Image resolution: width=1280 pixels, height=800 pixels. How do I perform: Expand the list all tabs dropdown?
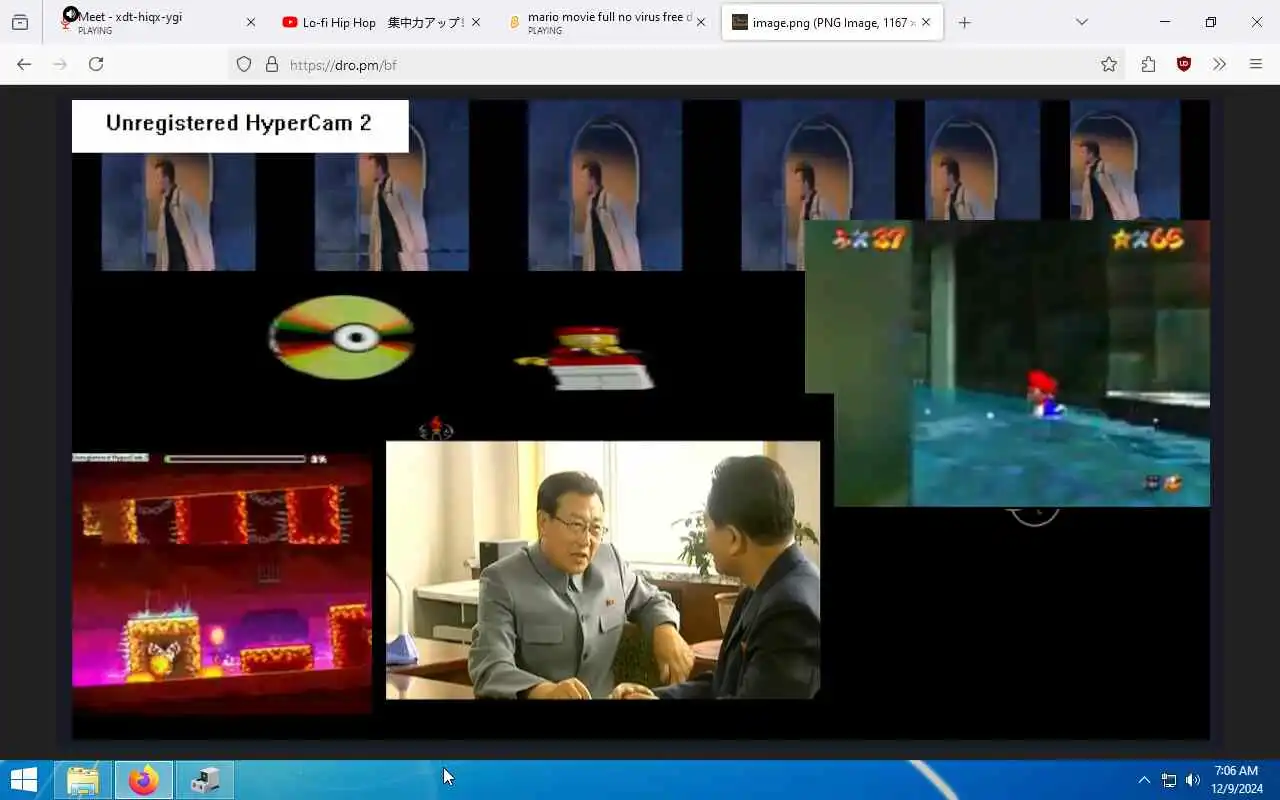1081,22
